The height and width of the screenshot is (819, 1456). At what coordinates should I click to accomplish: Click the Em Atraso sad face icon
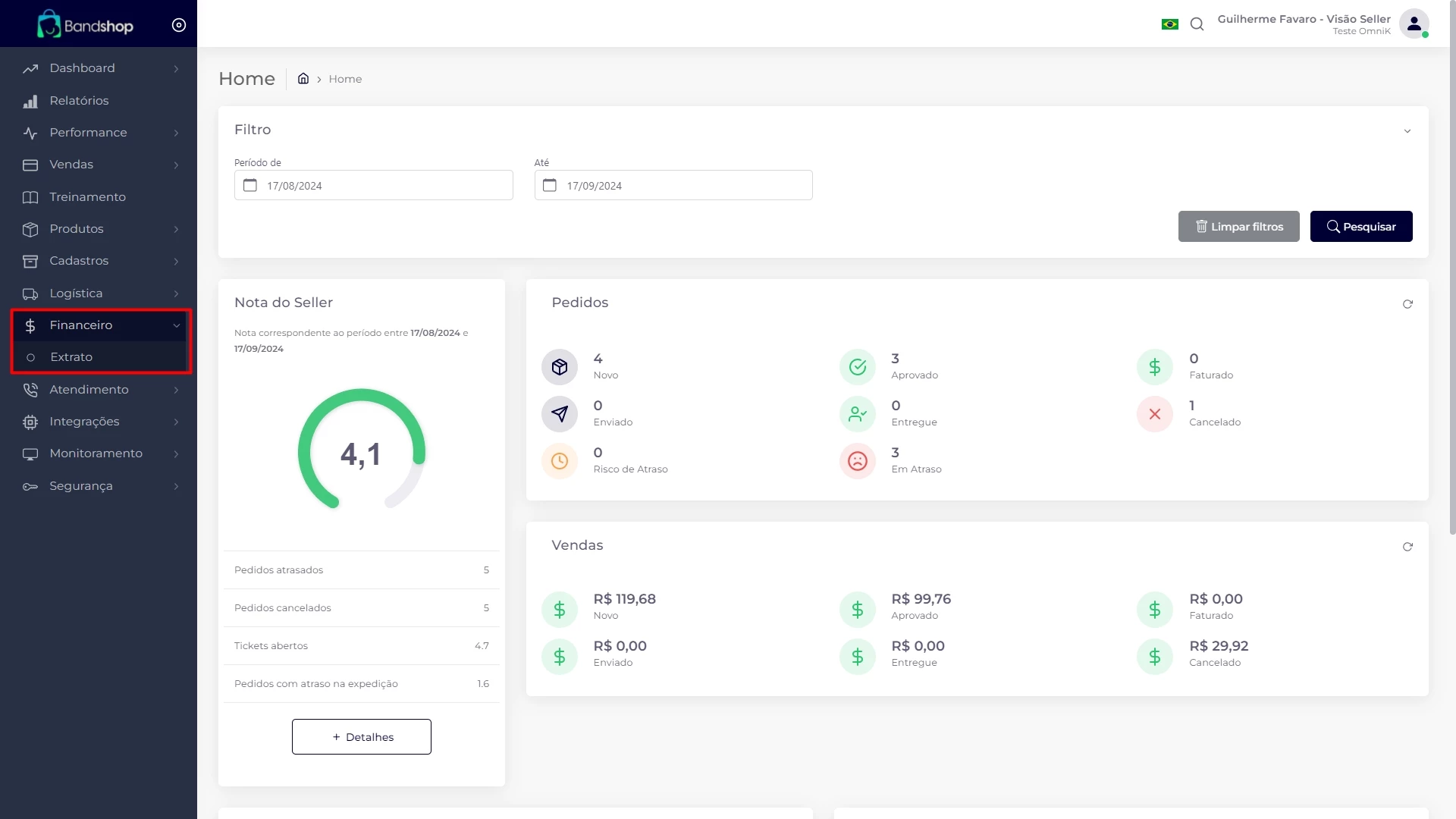[x=858, y=461]
